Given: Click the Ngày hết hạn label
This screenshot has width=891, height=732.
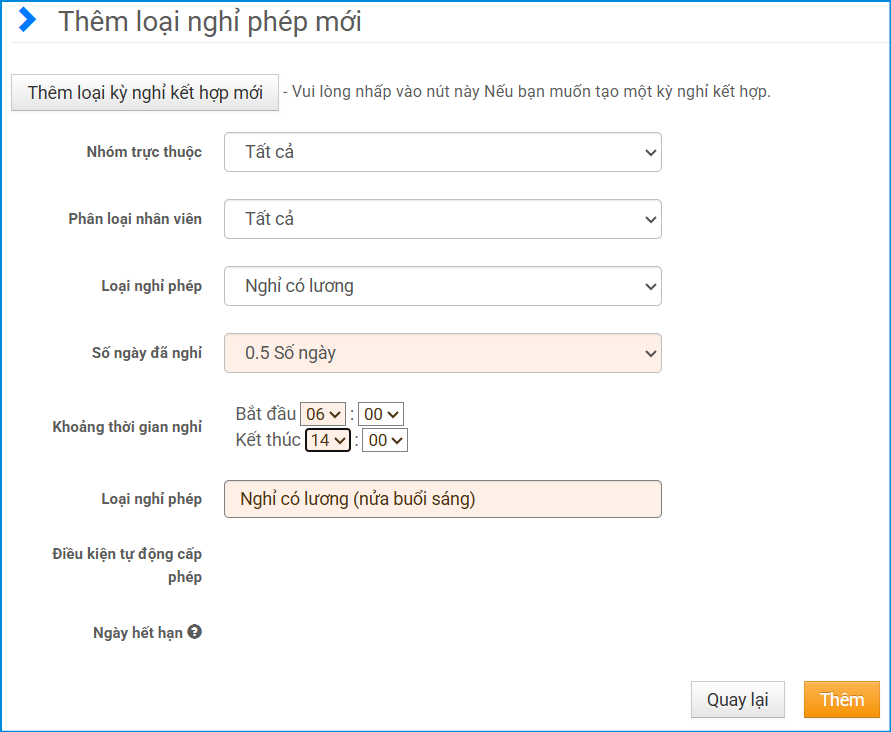Looking at the screenshot, I should click(138, 633).
